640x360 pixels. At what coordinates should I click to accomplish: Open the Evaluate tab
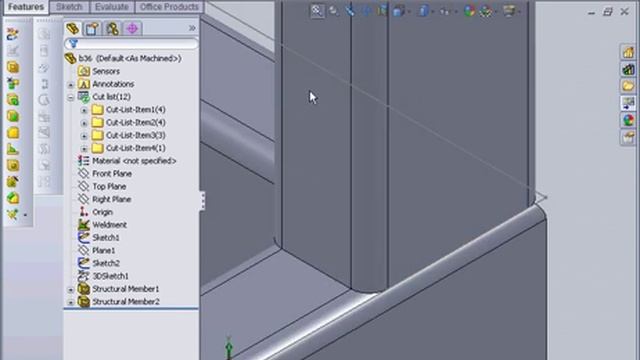111,7
